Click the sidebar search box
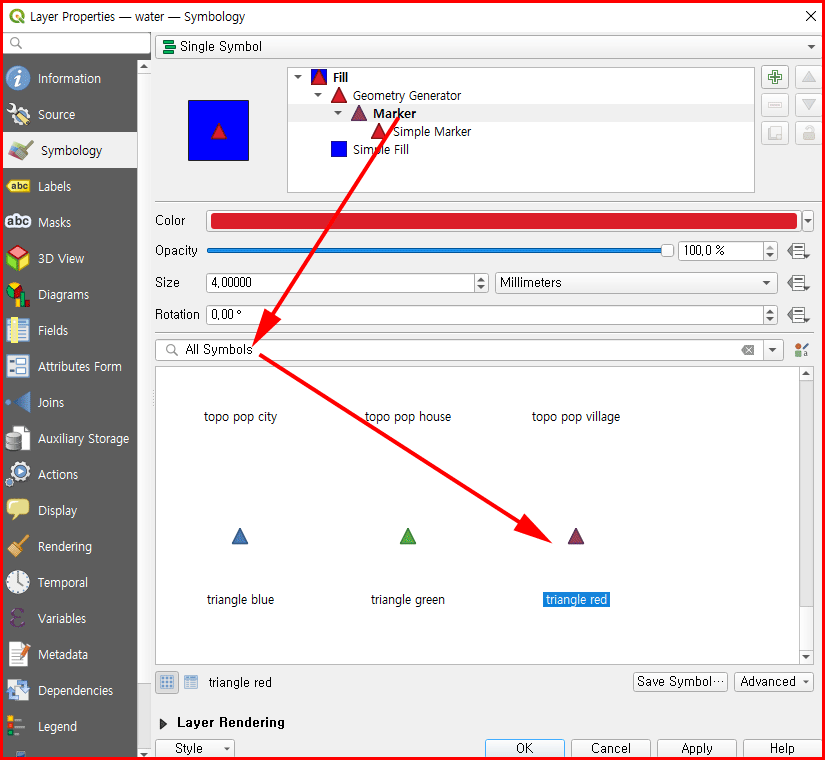The image size is (825, 760). point(77,43)
